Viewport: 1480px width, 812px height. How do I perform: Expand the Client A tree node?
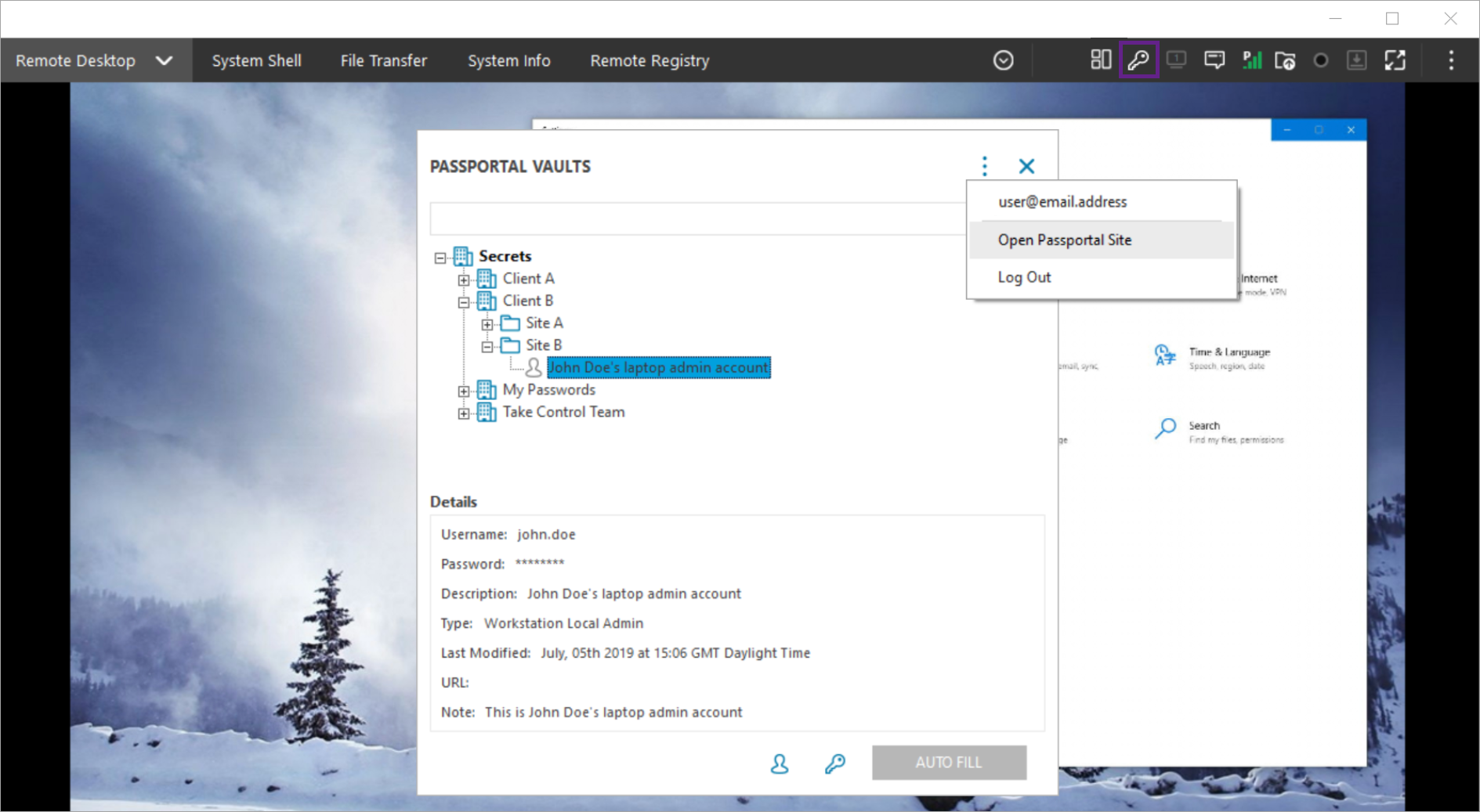[x=464, y=280]
